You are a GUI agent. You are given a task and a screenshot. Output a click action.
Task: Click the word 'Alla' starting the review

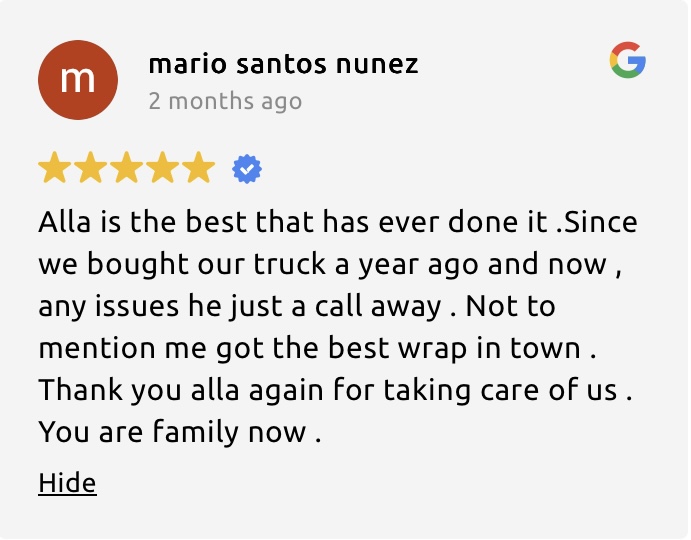pyautogui.click(x=64, y=221)
